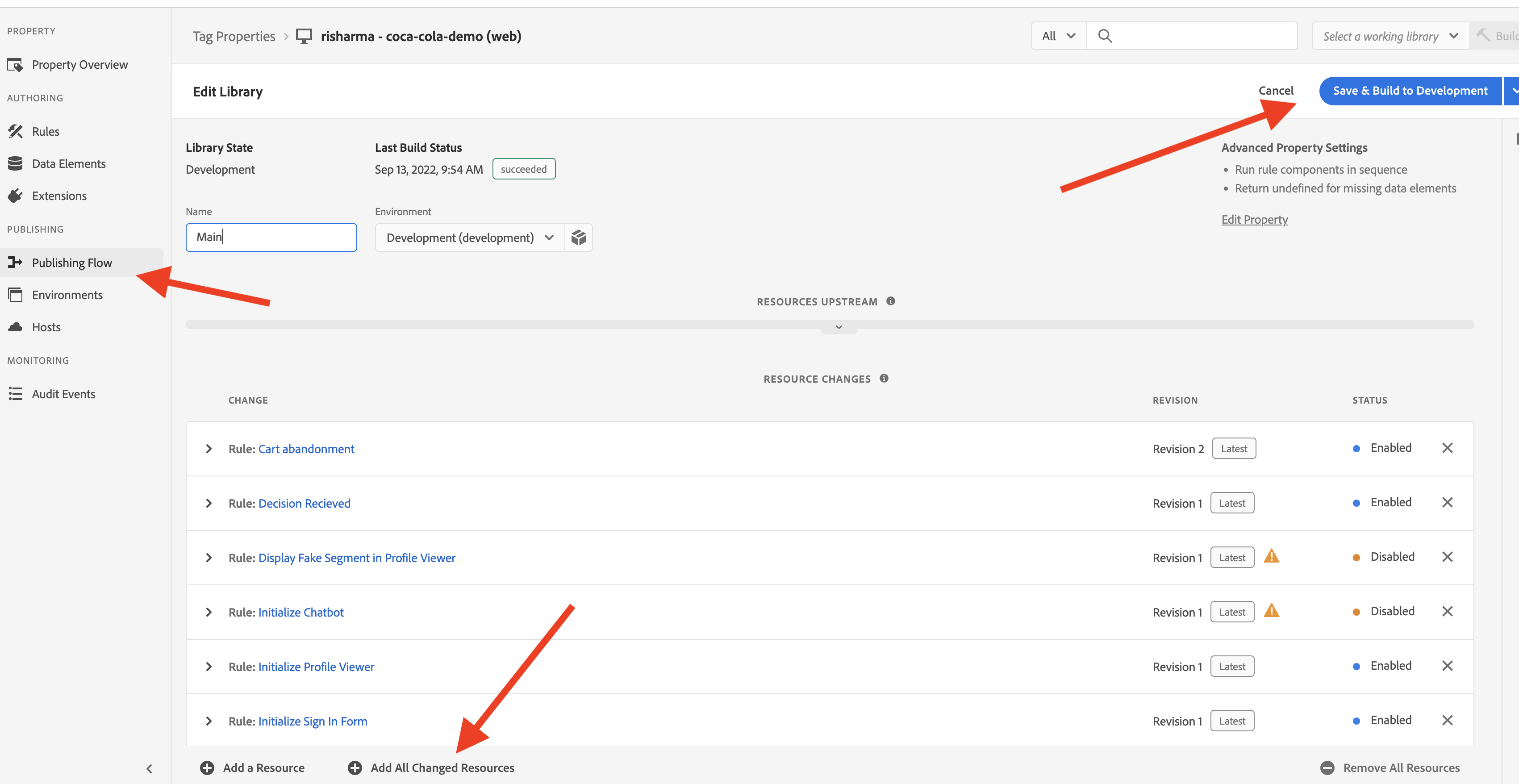Image resolution: width=1519 pixels, height=784 pixels.
Task: Select Publishing Flow in the sidebar
Action: pos(72,263)
